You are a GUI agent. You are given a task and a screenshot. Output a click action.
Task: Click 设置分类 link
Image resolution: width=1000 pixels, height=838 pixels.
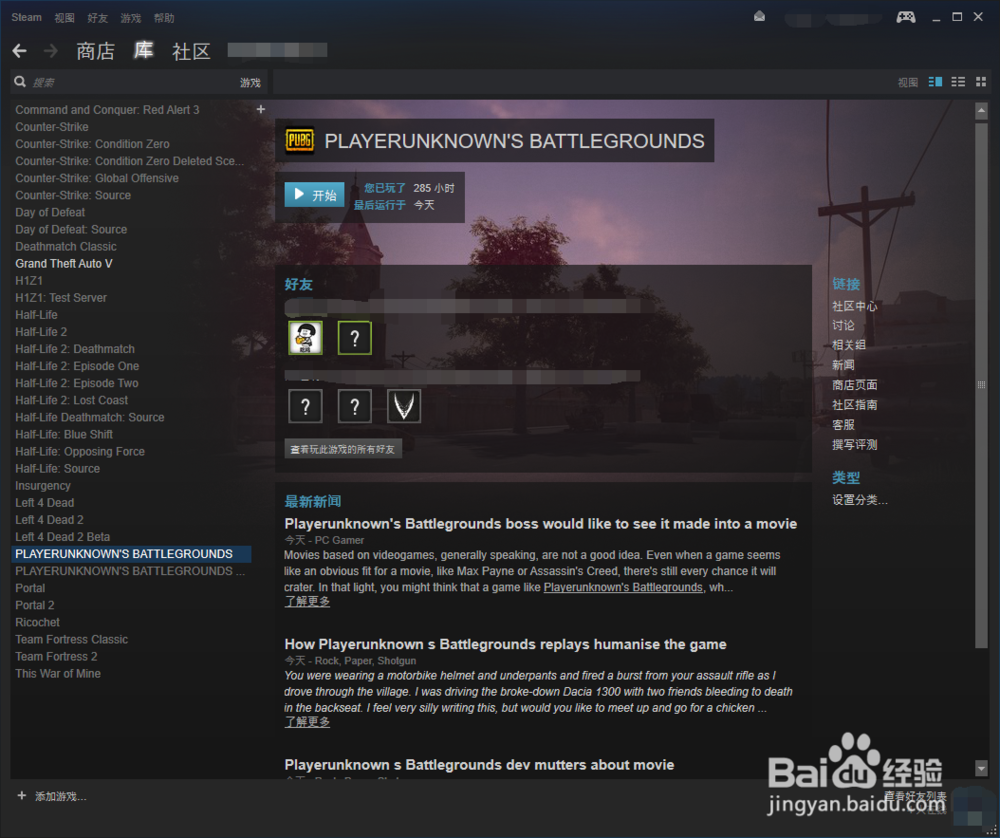pyautogui.click(x=860, y=500)
